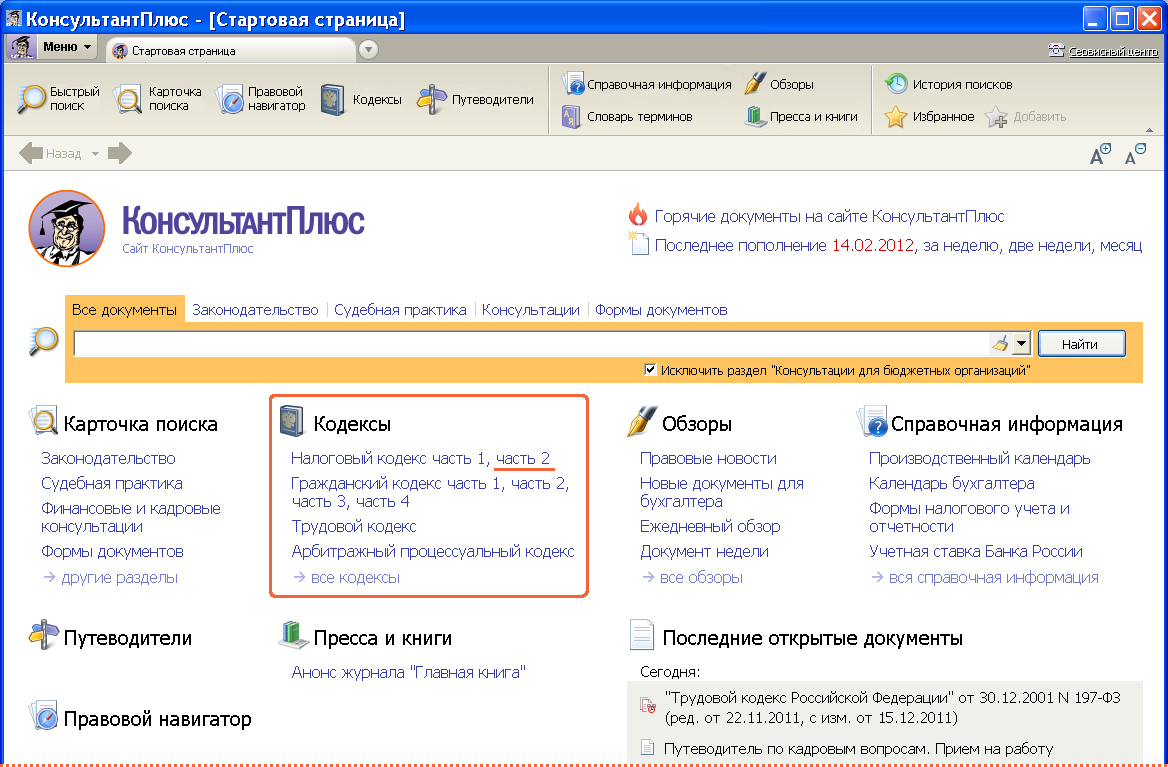Show последнее пополнение за неделю
This screenshot has width=1168, height=767.
tap(961, 246)
